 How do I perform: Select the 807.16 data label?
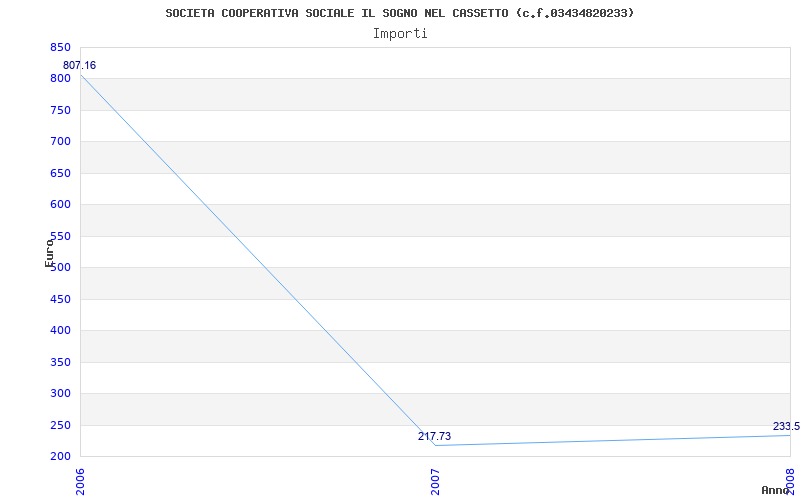click(79, 65)
